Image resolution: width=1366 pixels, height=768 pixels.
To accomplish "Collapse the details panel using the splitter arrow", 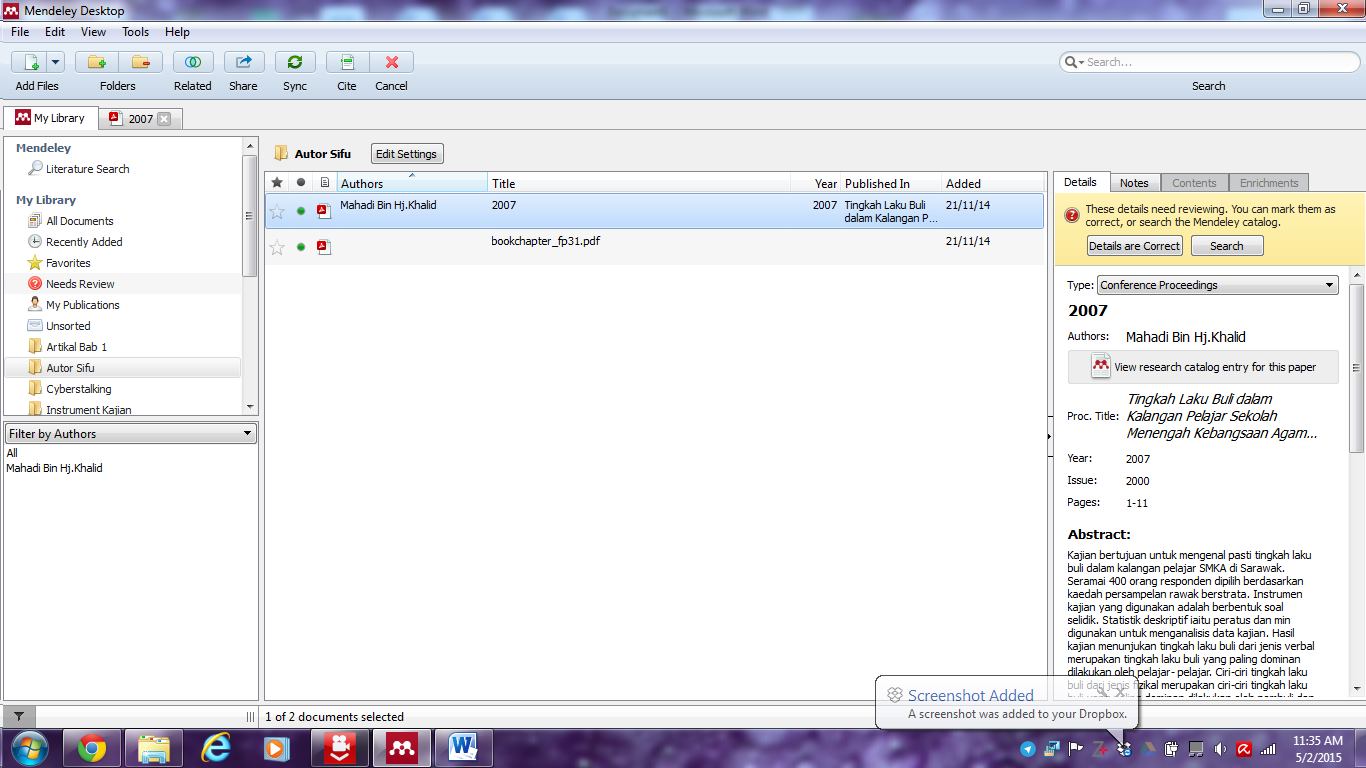I will pos(1048,436).
